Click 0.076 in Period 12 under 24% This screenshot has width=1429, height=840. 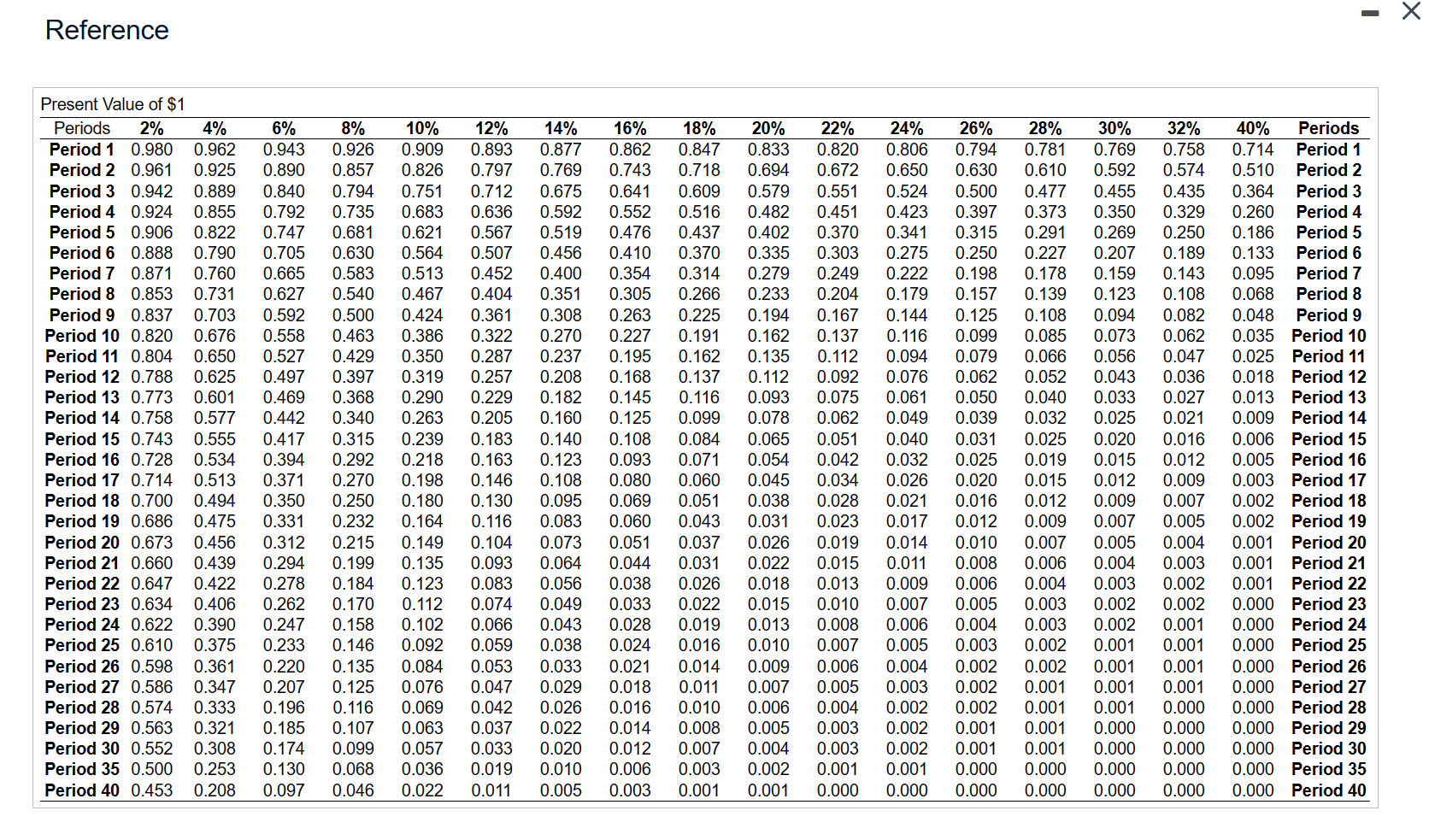click(907, 377)
